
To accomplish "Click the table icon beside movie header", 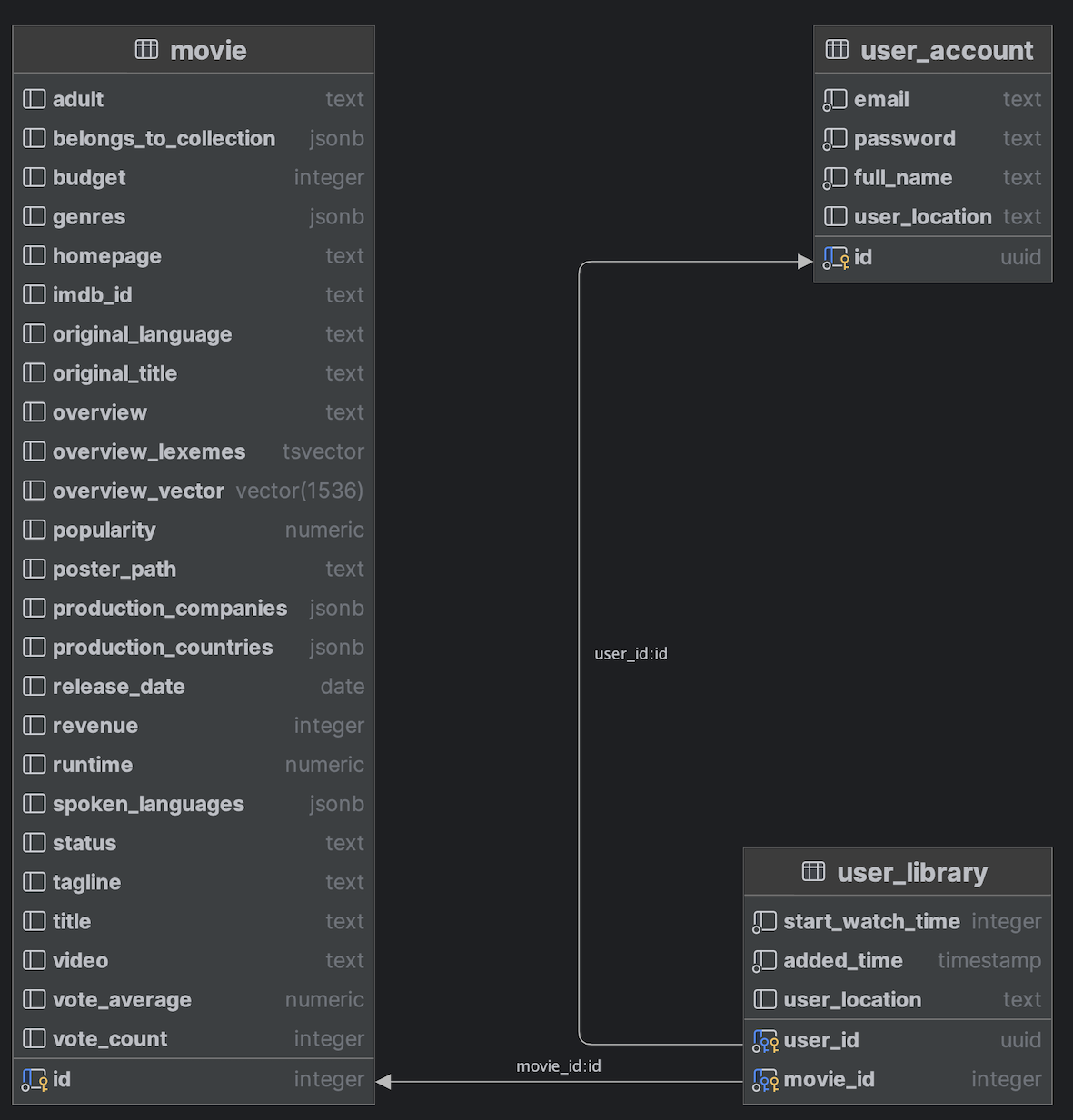I will 145,50.
